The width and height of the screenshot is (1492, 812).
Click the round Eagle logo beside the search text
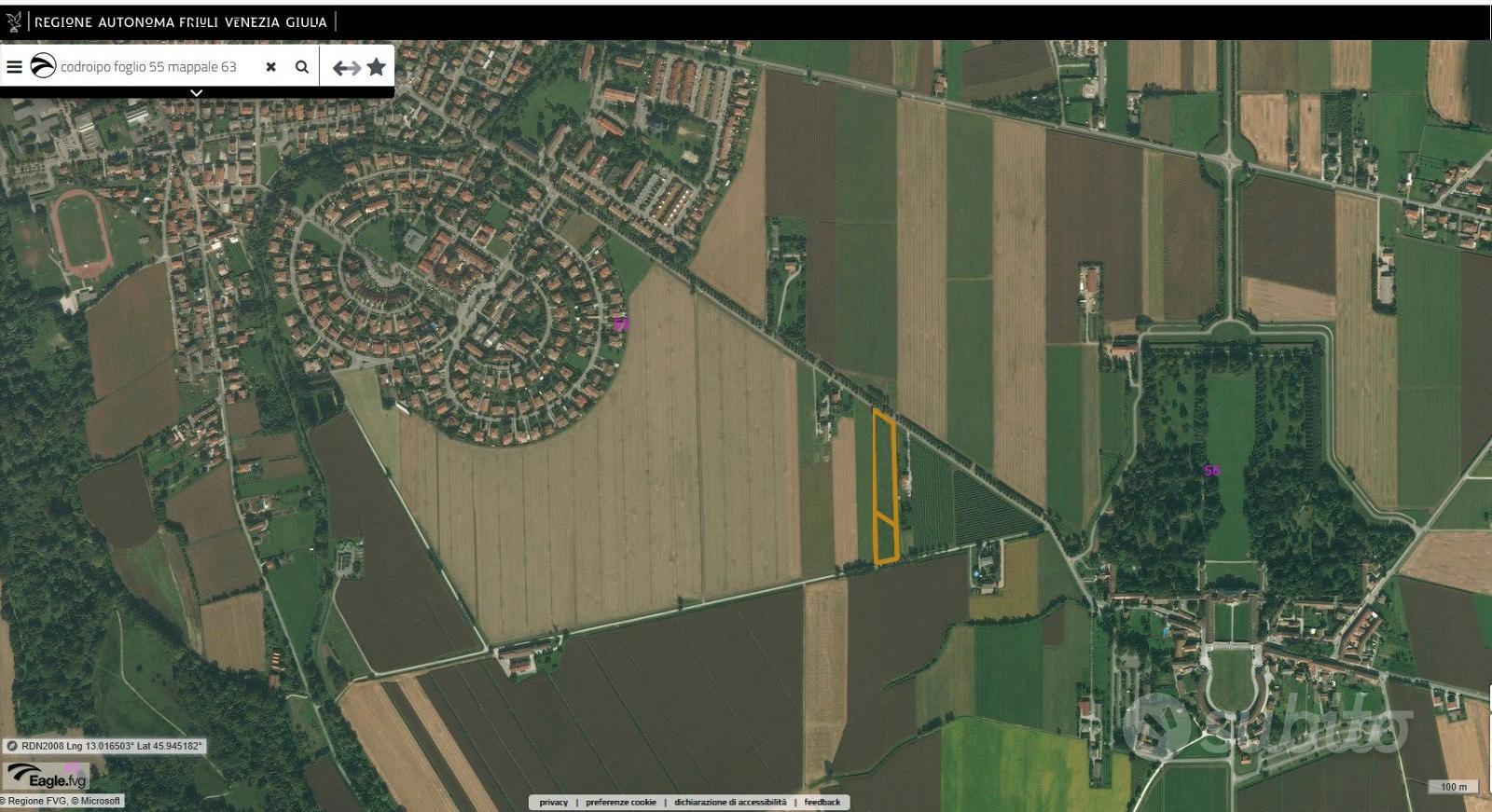43,66
